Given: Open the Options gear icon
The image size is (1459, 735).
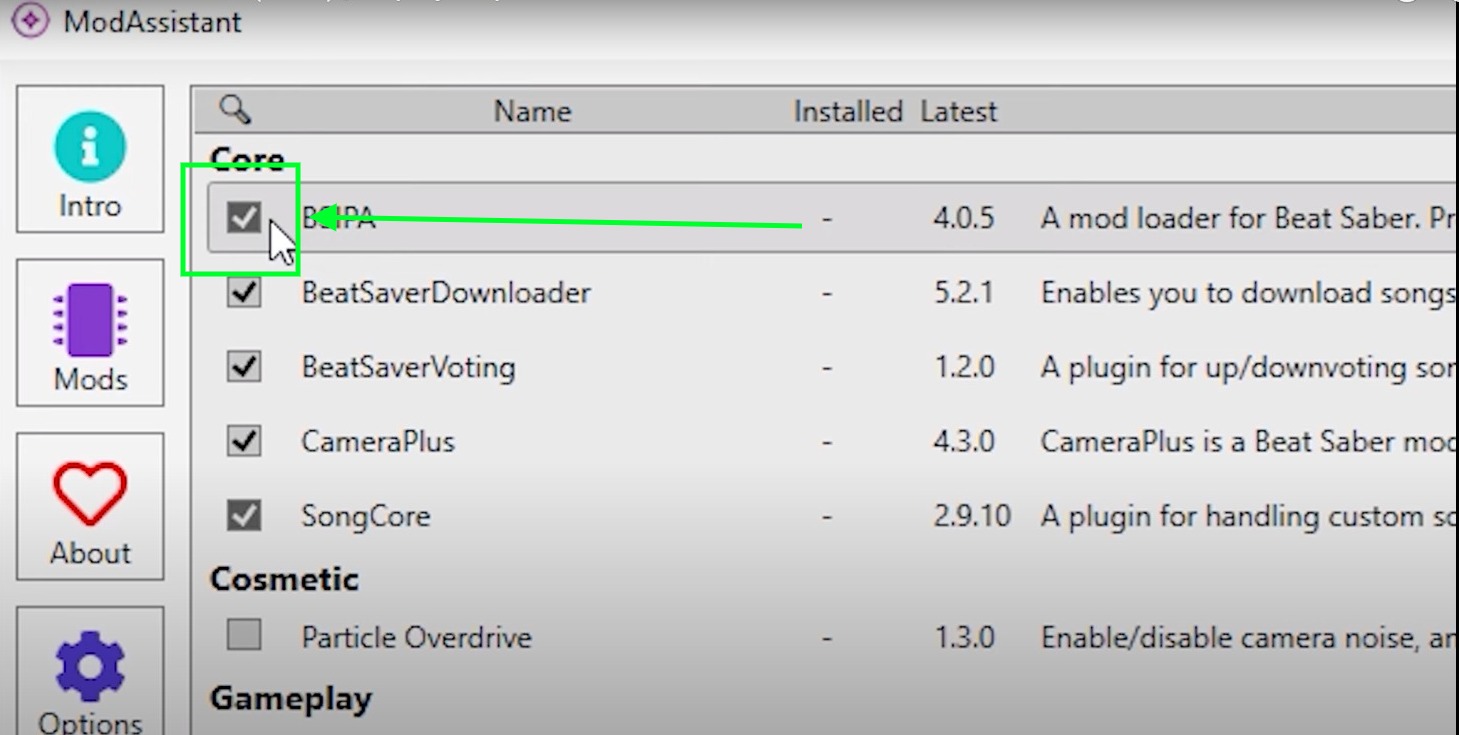Looking at the screenshot, I should coord(90,666).
